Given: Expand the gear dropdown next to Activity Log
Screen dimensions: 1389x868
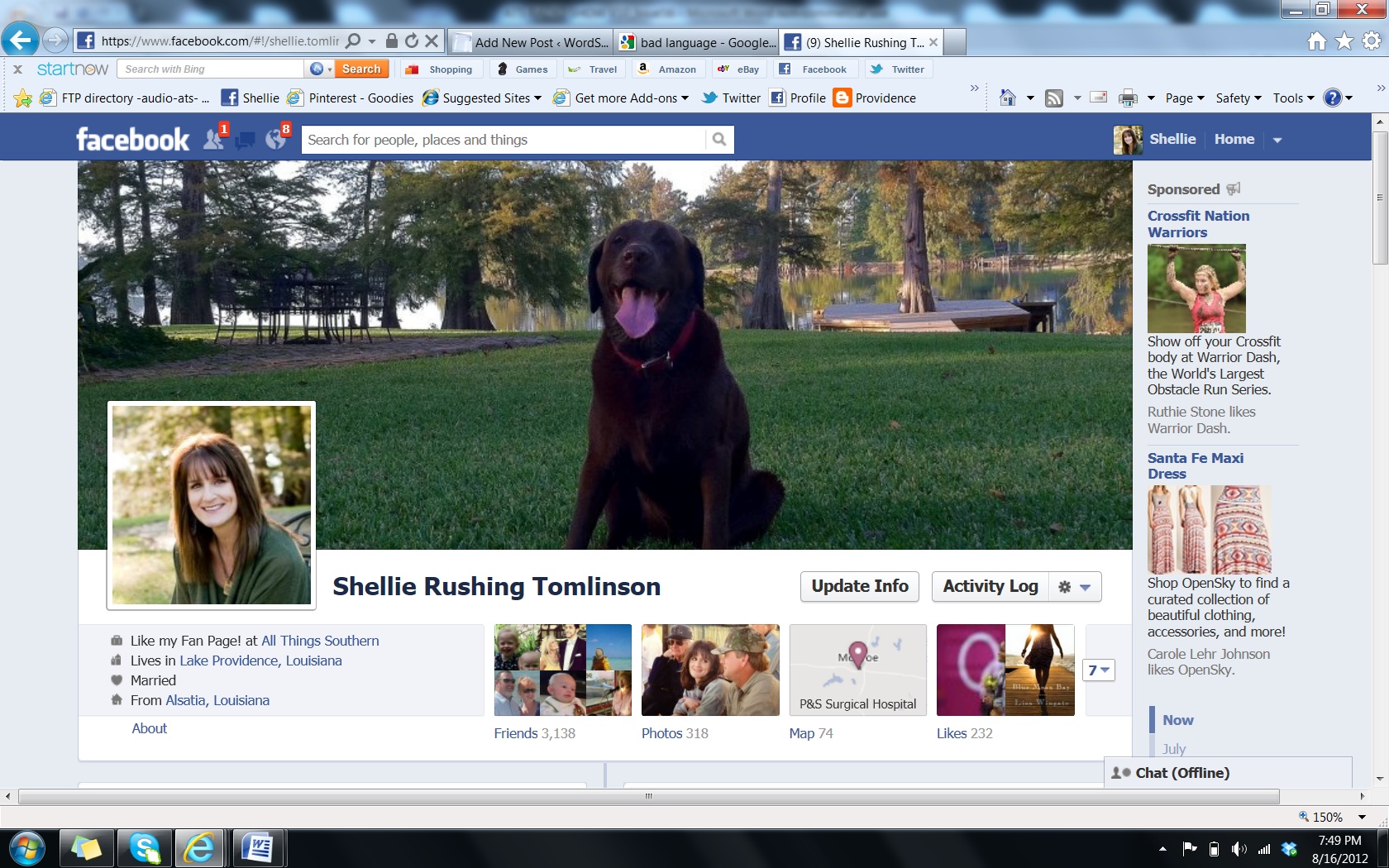Looking at the screenshot, I should click(x=1075, y=587).
